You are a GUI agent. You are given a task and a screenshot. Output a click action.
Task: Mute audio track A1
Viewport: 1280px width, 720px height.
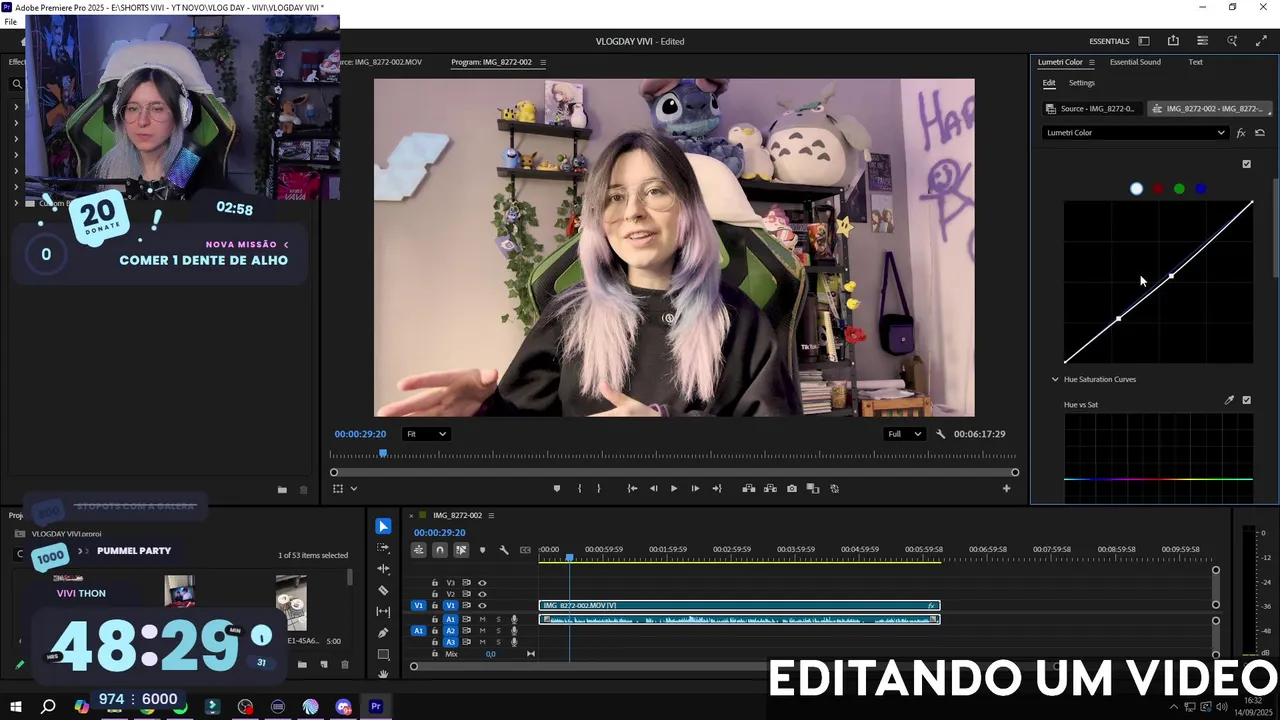(482, 619)
